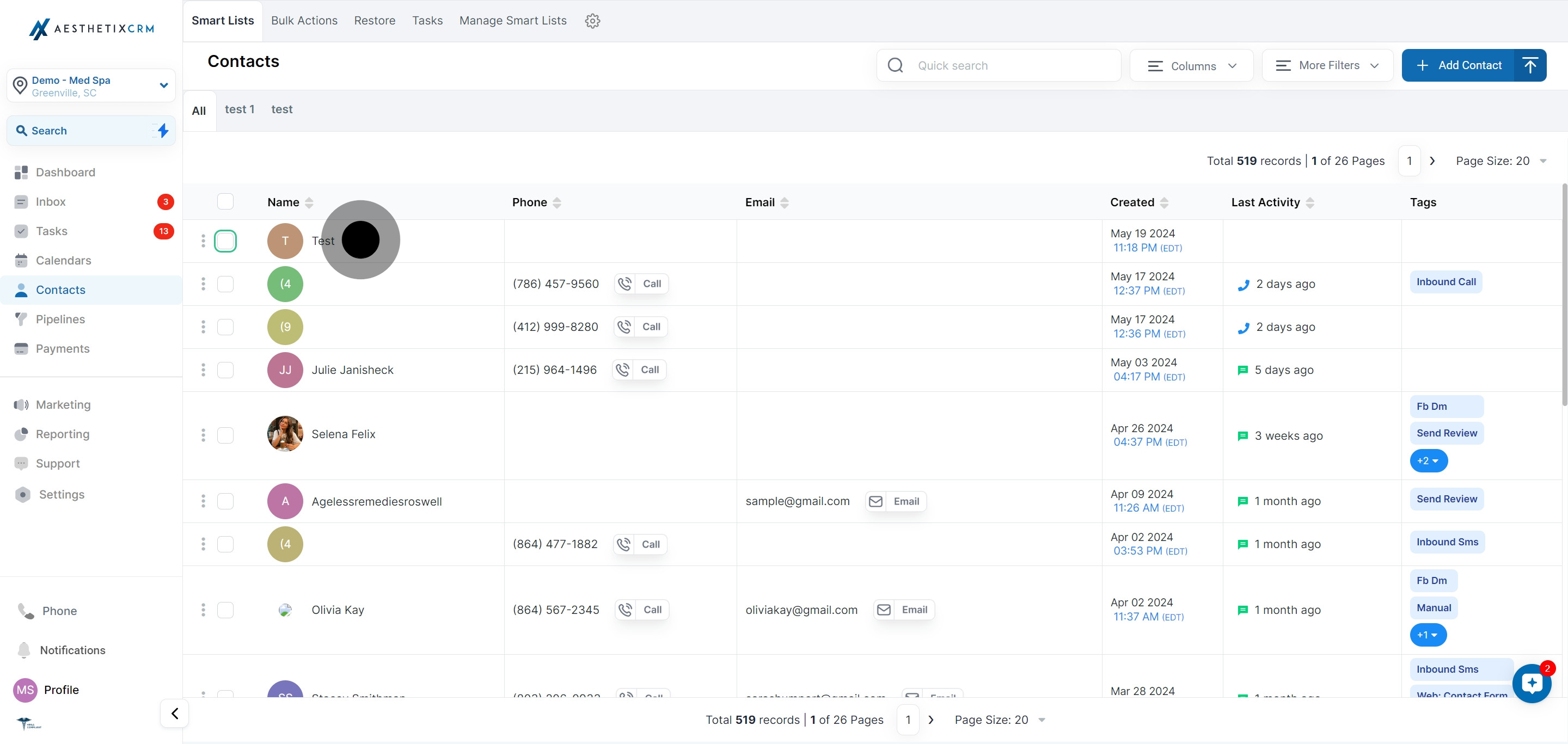Toggle the select all contacts checkbox
The width and height of the screenshot is (1568, 744).
click(225, 201)
